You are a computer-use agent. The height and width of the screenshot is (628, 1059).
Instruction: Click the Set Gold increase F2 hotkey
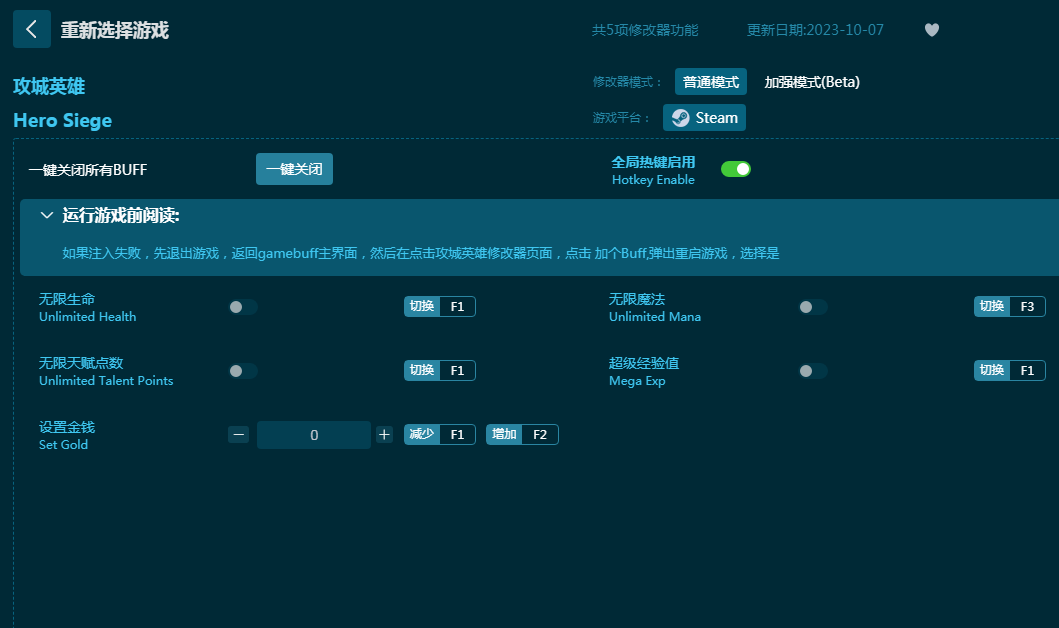pos(522,435)
